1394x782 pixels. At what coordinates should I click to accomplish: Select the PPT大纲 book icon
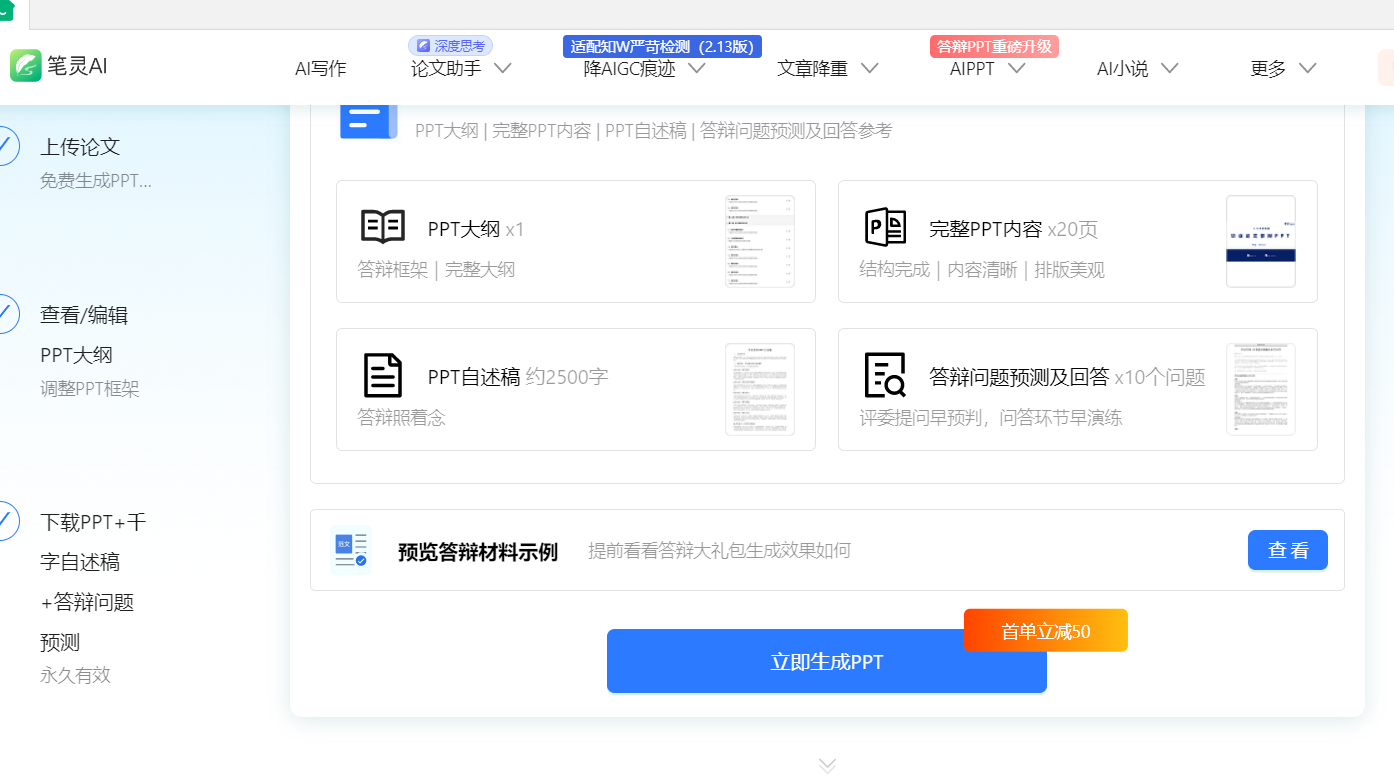coord(382,226)
